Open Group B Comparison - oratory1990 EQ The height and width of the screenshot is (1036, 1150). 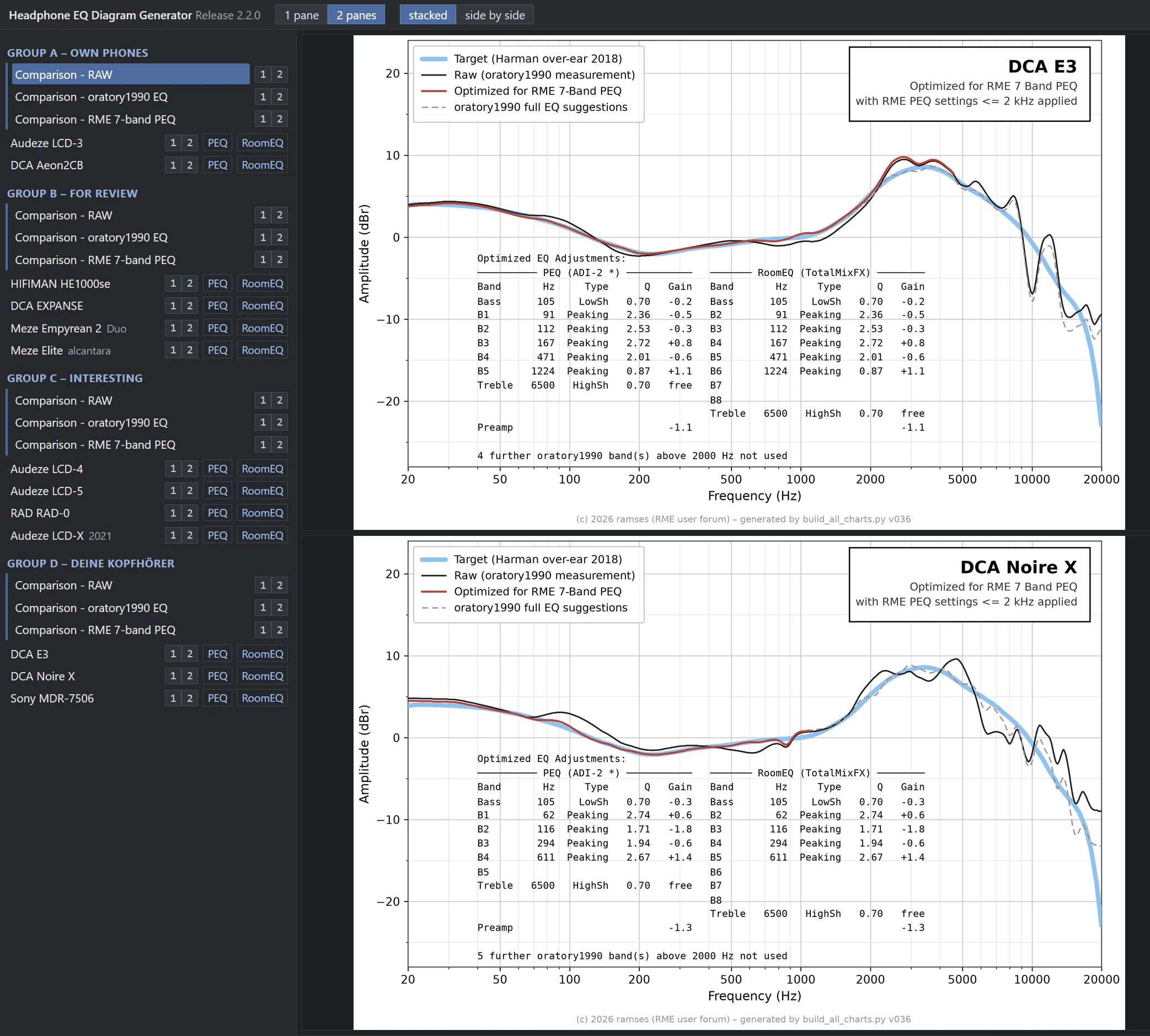click(131, 238)
